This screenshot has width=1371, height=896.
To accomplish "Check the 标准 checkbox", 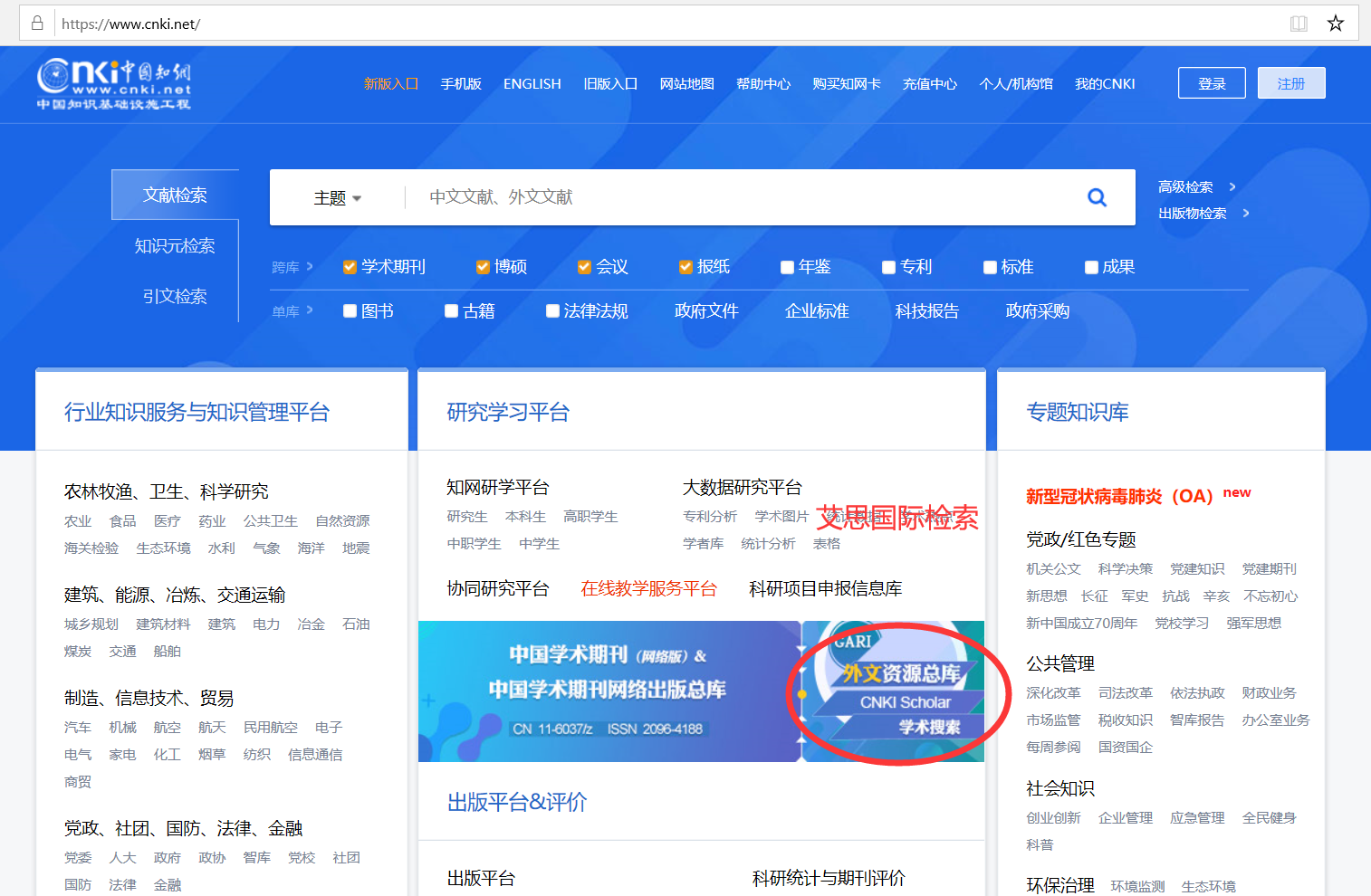I will (x=990, y=267).
